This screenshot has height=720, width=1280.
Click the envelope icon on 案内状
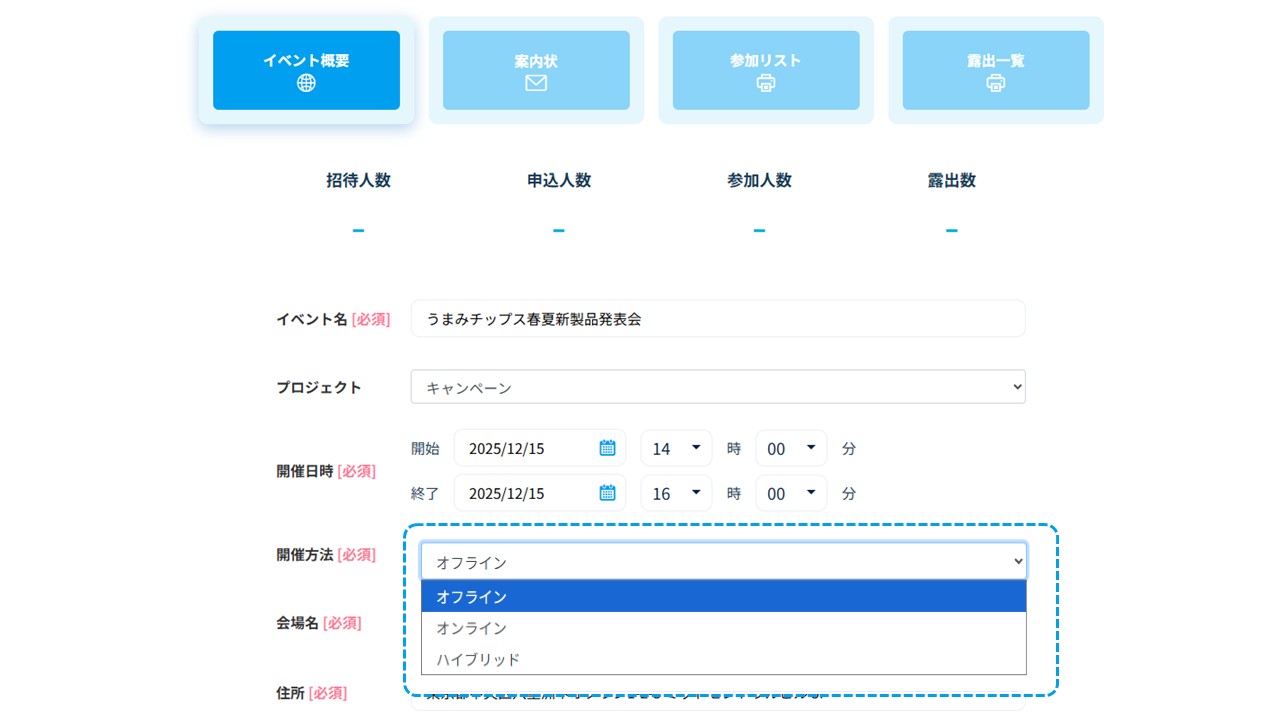(536, 83)
